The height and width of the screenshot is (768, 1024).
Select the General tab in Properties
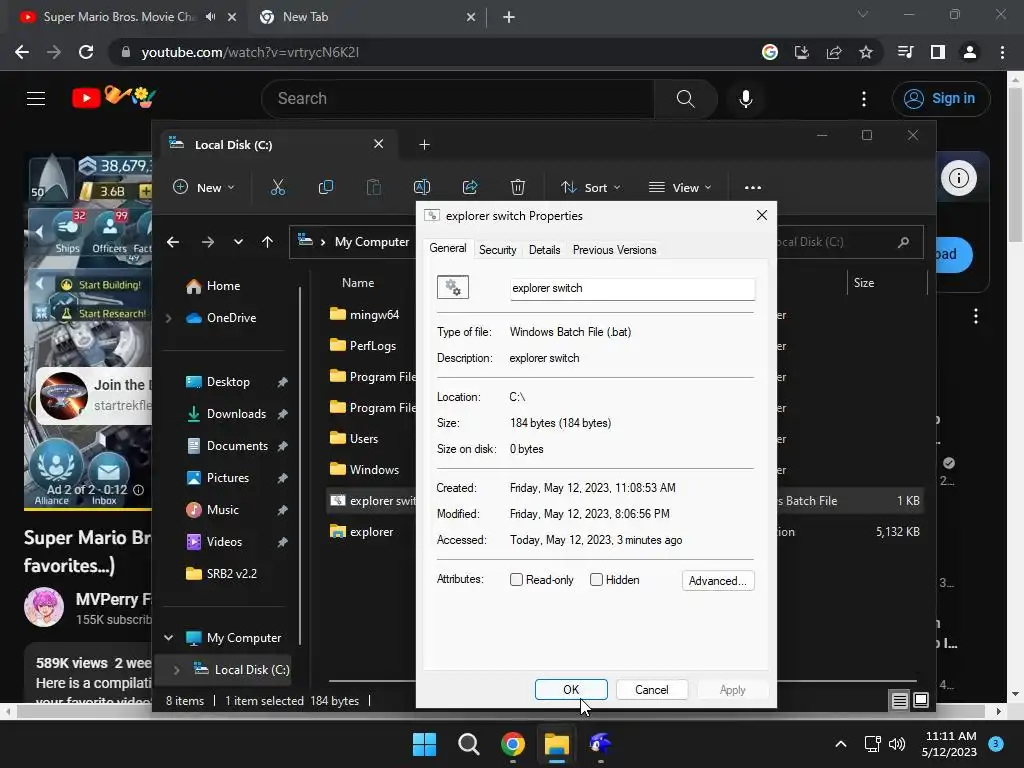(448, 248)
